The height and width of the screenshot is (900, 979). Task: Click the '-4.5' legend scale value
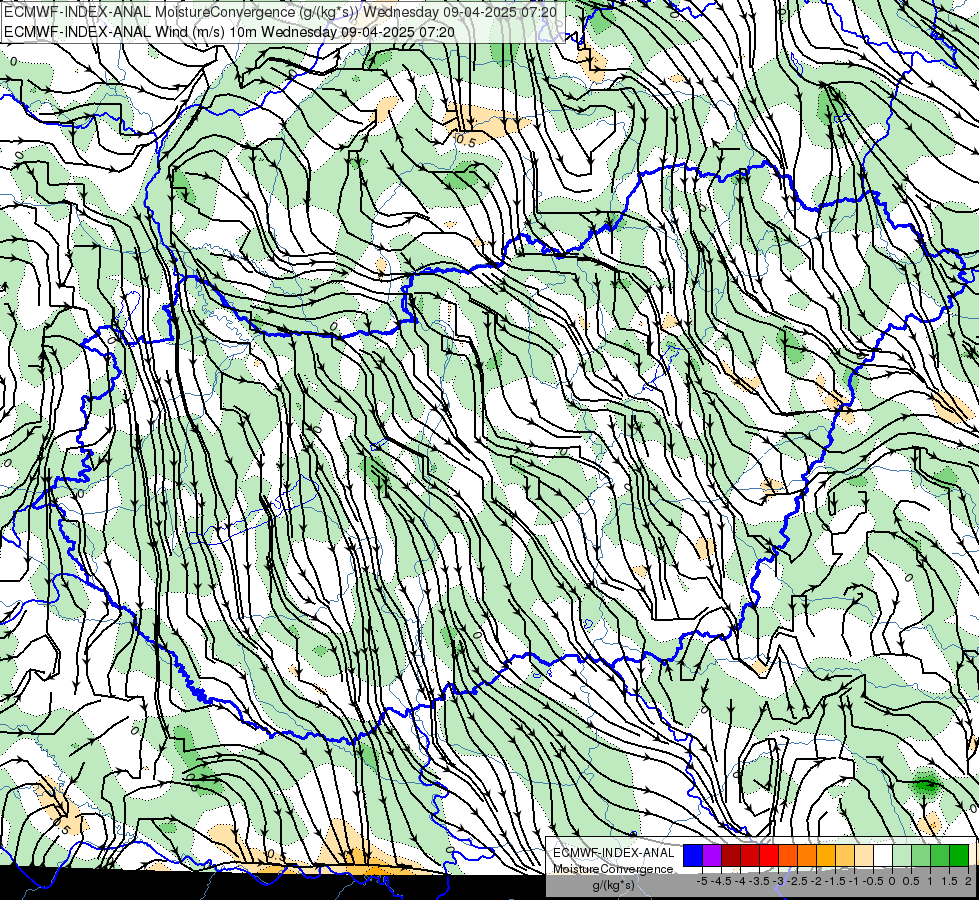[x=721, y=881]
